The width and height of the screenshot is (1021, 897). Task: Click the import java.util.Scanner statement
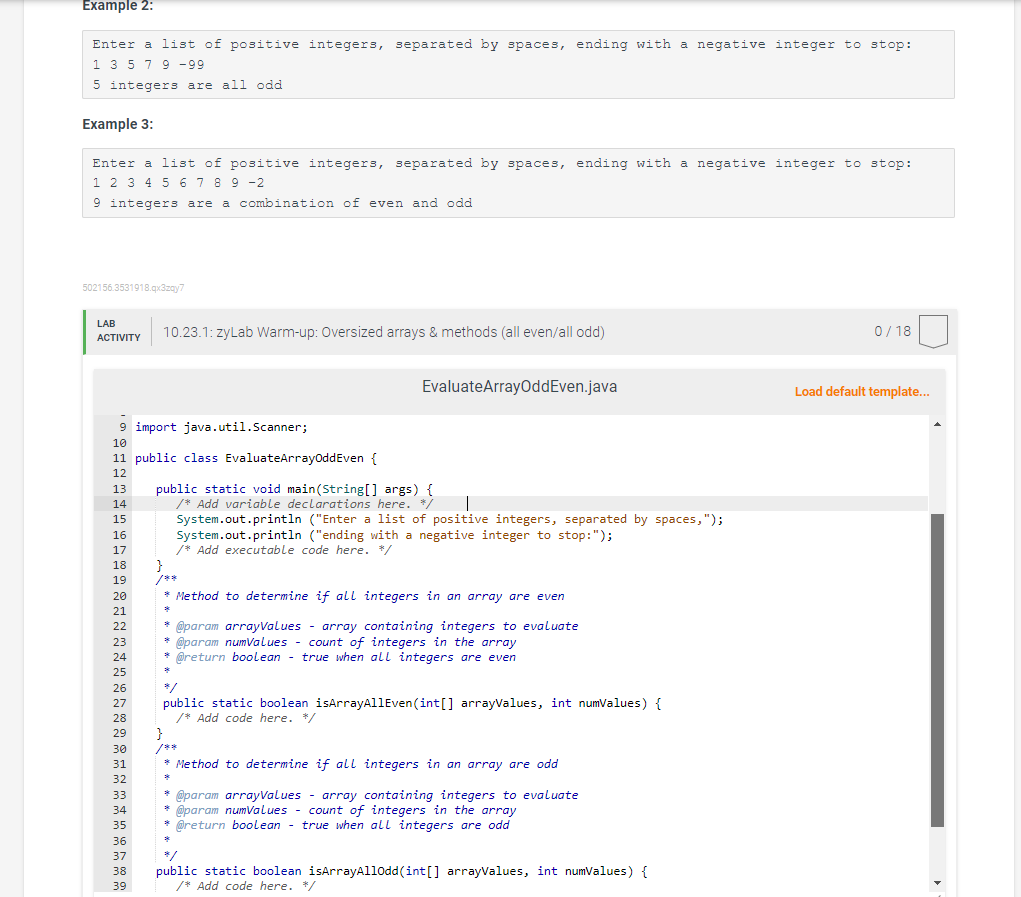[x=222, y=426]
